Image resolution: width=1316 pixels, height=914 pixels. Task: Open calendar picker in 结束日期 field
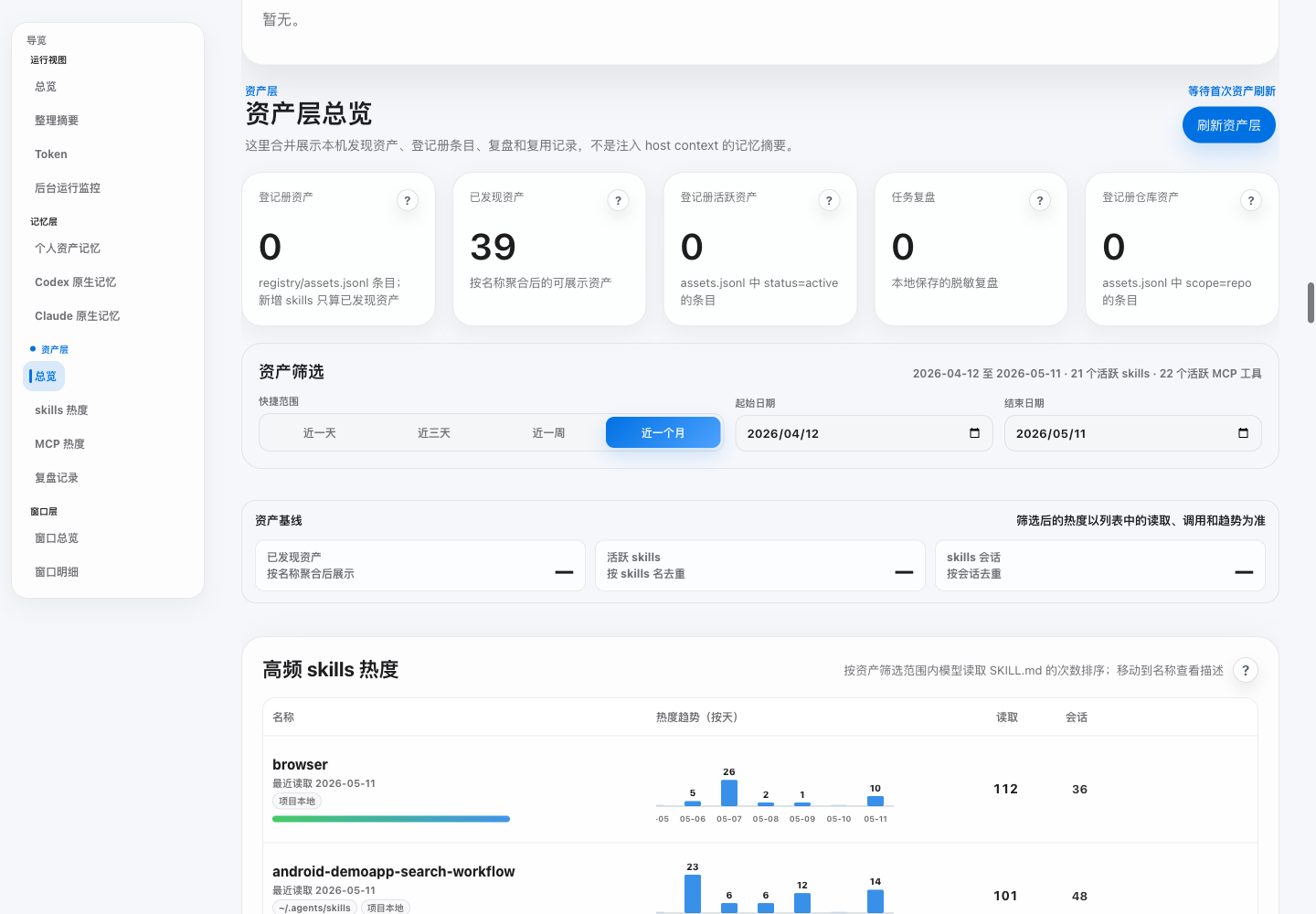(1244, 433)
